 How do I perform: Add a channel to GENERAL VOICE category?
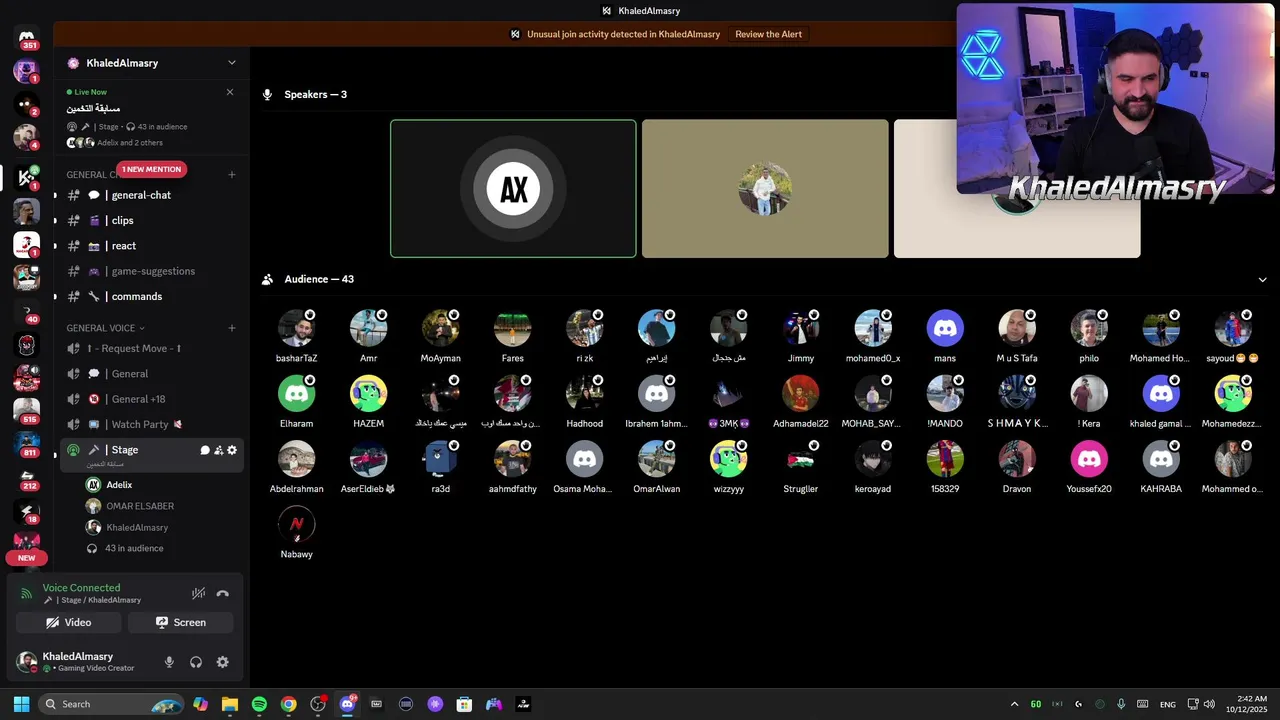[232, 328]
